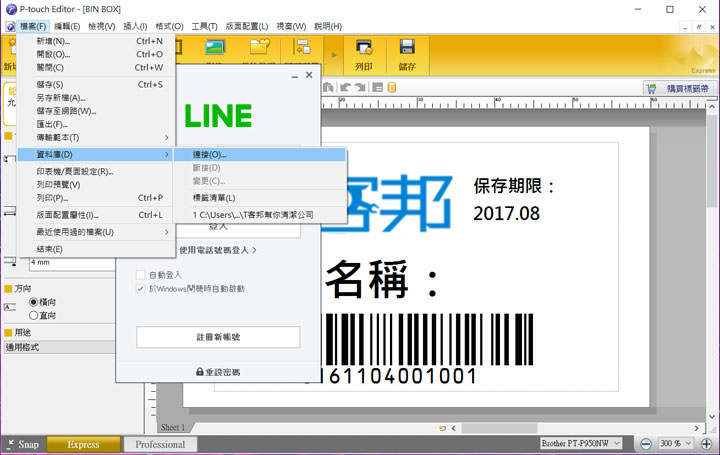Open the 格式(O) menu
The height and width of the screenshot is (455, 720).
tap(169, 26)
